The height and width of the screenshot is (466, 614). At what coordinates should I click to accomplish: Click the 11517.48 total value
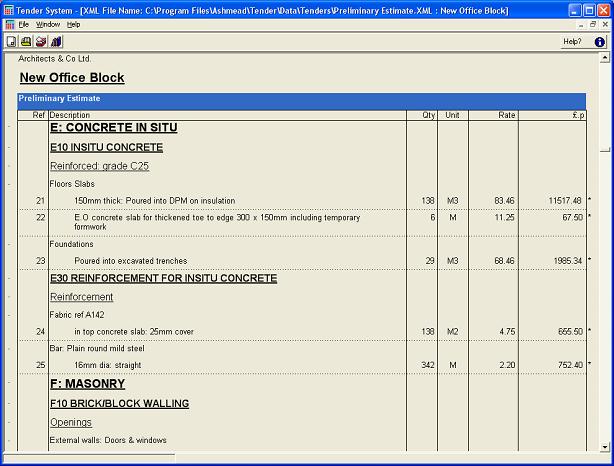pos(565,201)
